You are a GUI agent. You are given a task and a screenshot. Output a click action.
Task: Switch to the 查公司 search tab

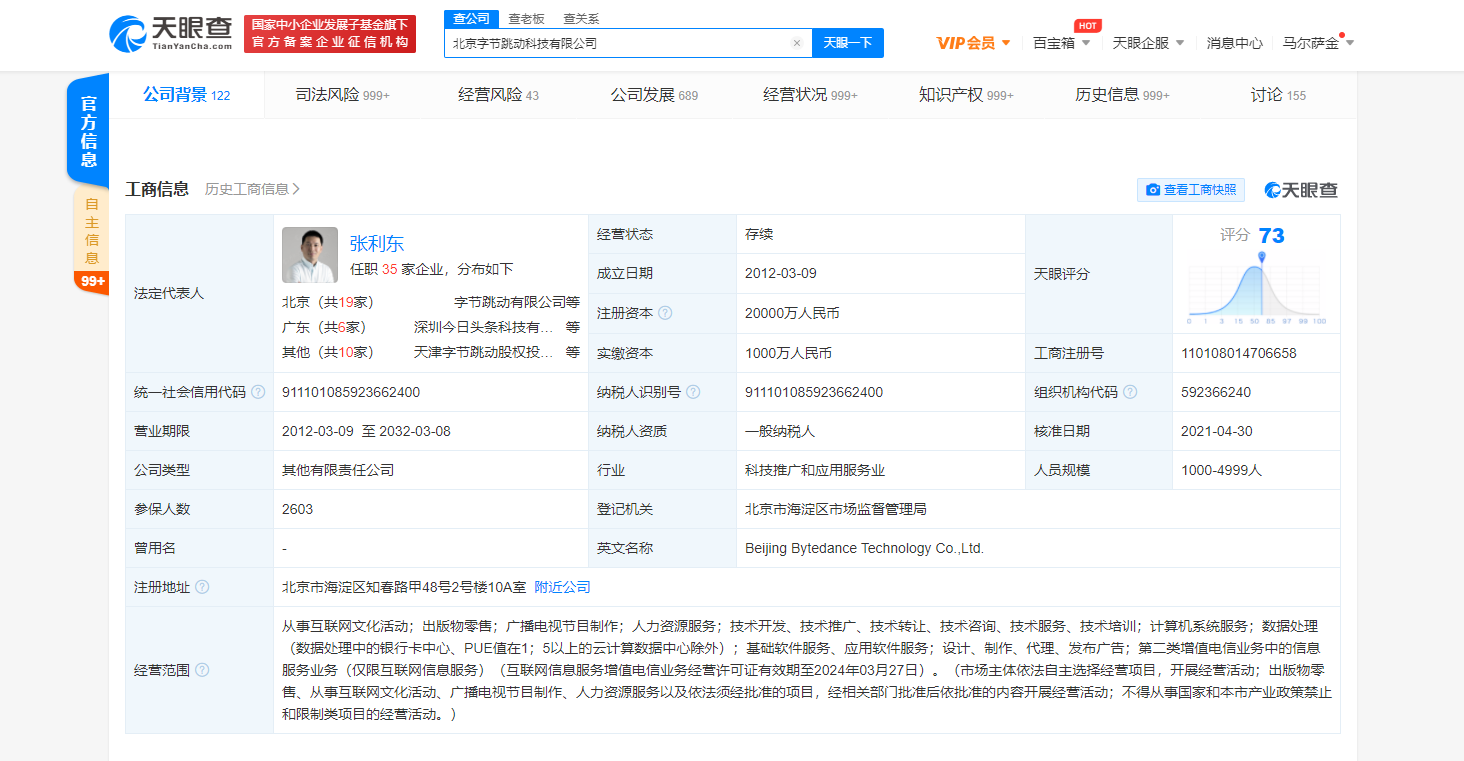coord(472,19)
